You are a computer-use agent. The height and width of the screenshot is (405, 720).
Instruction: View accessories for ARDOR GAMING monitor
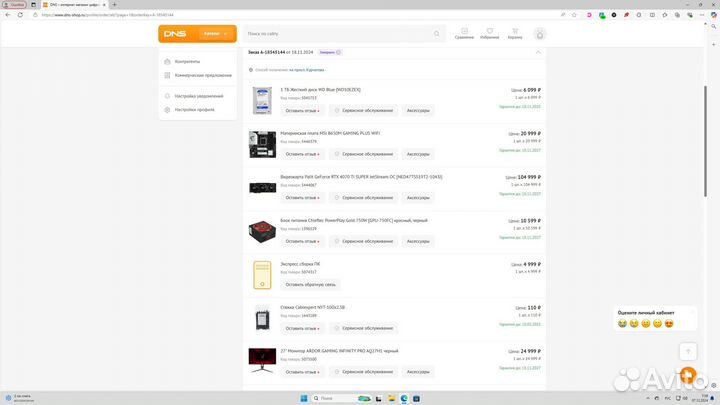(x=418, y=372)
